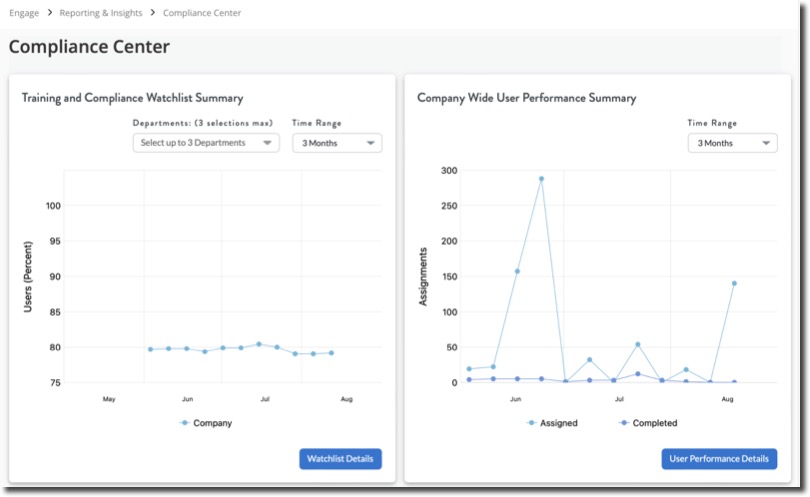
Task: Select the Compliance Center breadcrumb
Action: click(x=202, y=13)
